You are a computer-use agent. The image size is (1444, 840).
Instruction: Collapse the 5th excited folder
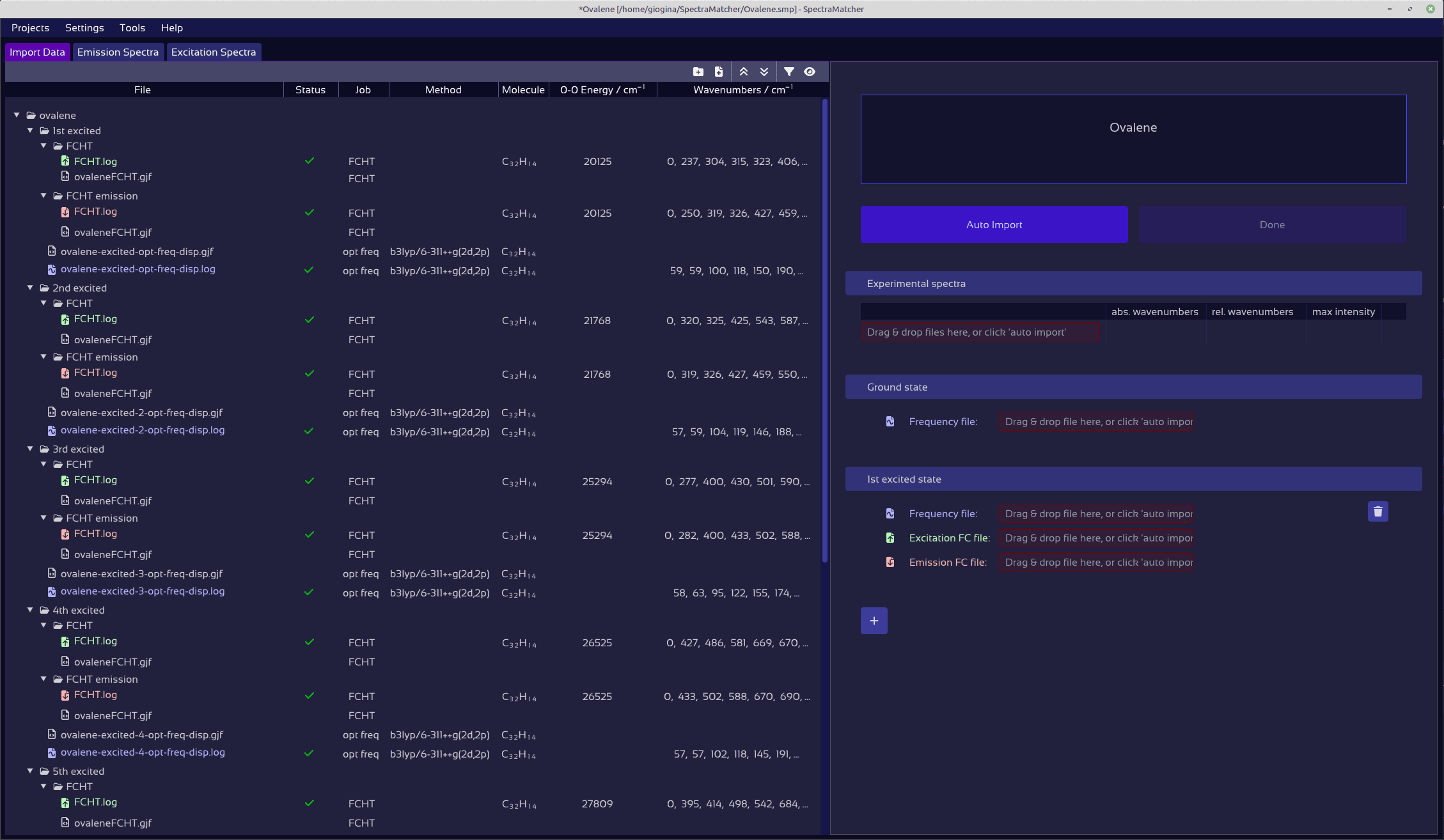click(30, 771)
